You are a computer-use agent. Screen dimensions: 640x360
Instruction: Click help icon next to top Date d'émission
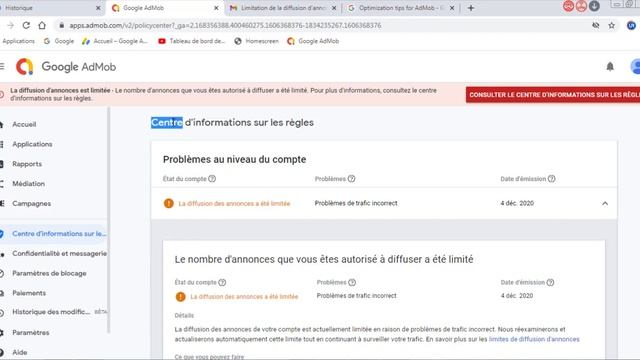551,179
